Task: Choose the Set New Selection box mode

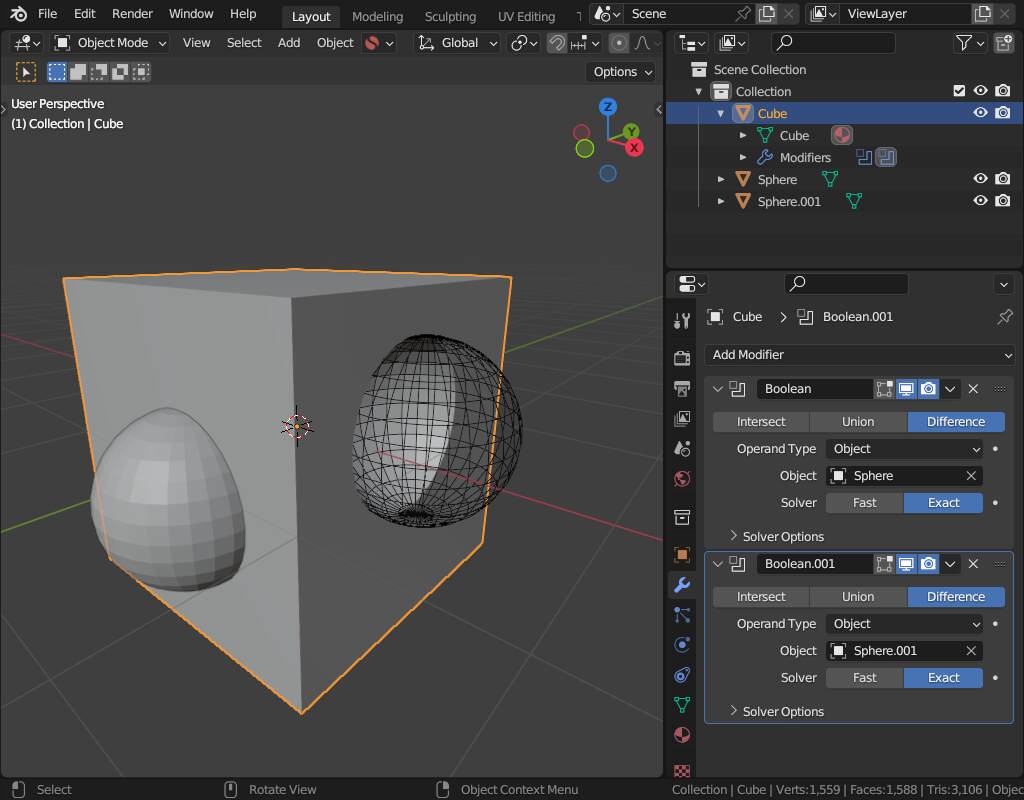Action: 57,72
